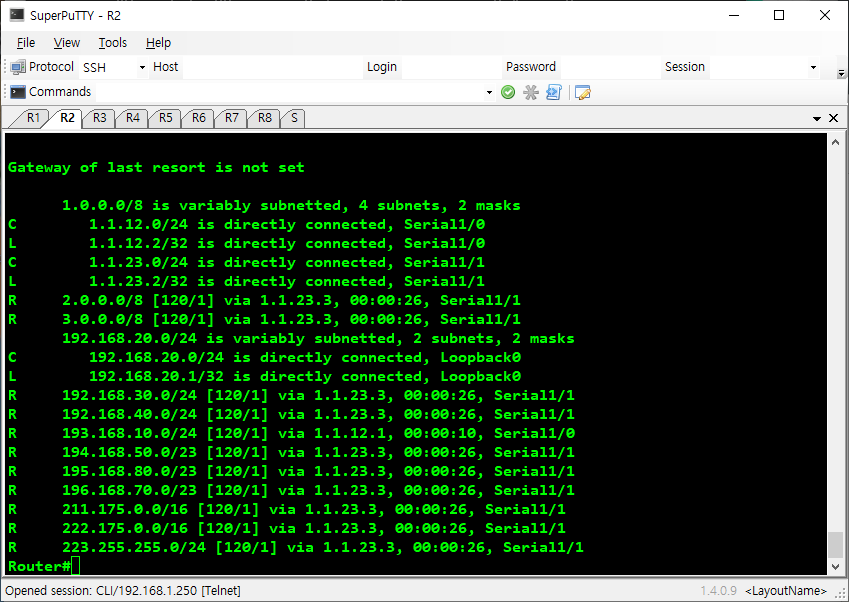Click the 193.168.10.0/24 via Serial1/0 line

click(x=291, y=433)
